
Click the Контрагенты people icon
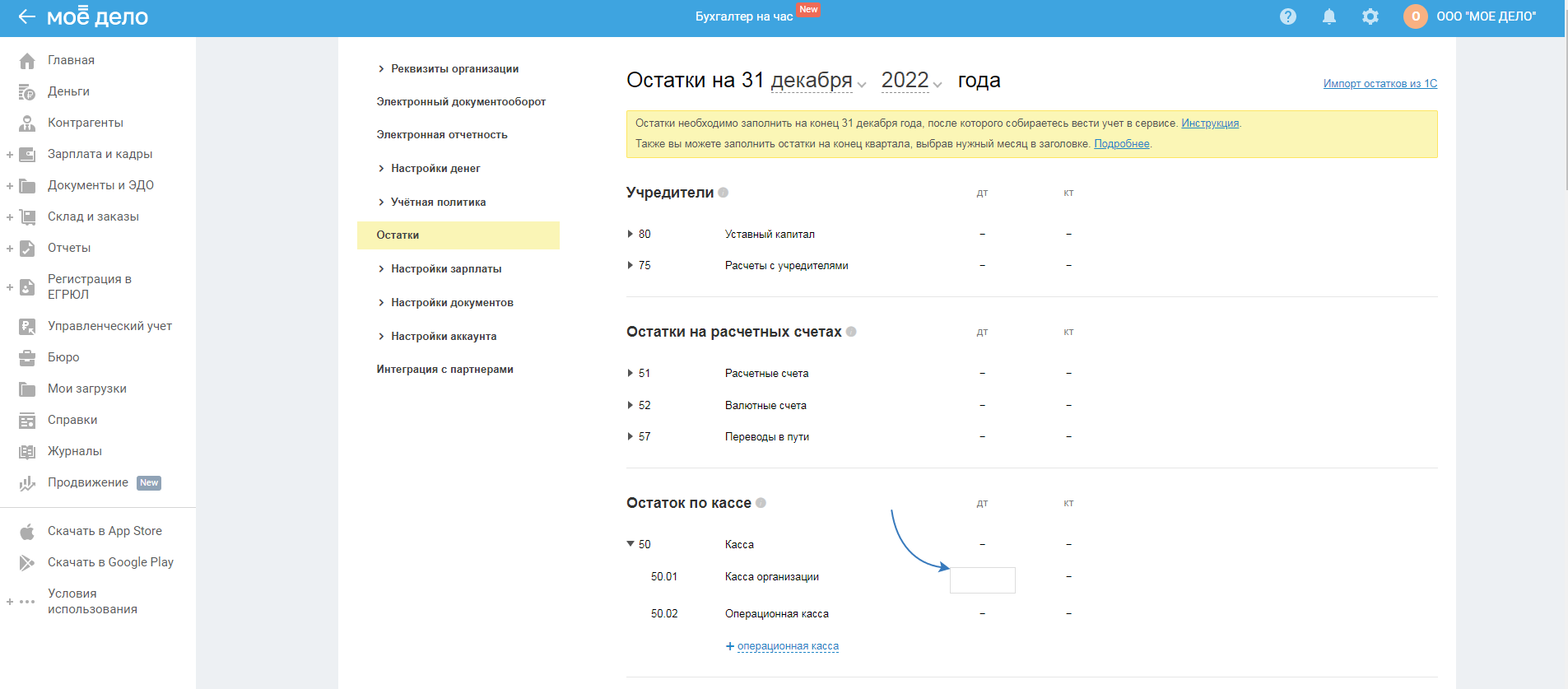tap(27, 123)
